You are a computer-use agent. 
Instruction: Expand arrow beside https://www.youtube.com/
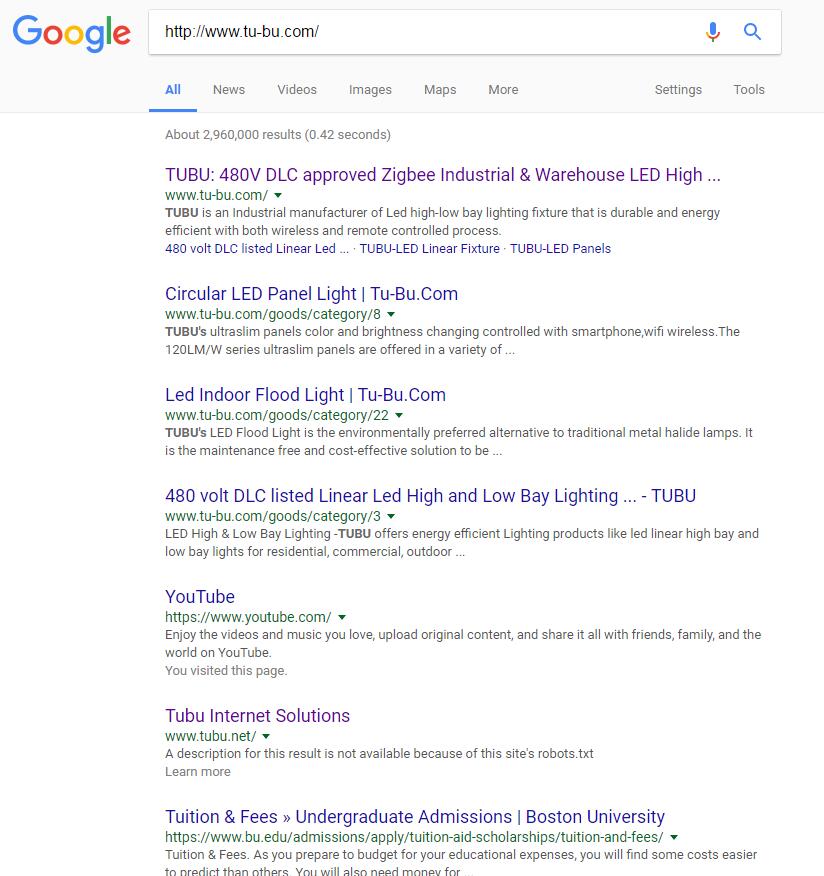342,617
